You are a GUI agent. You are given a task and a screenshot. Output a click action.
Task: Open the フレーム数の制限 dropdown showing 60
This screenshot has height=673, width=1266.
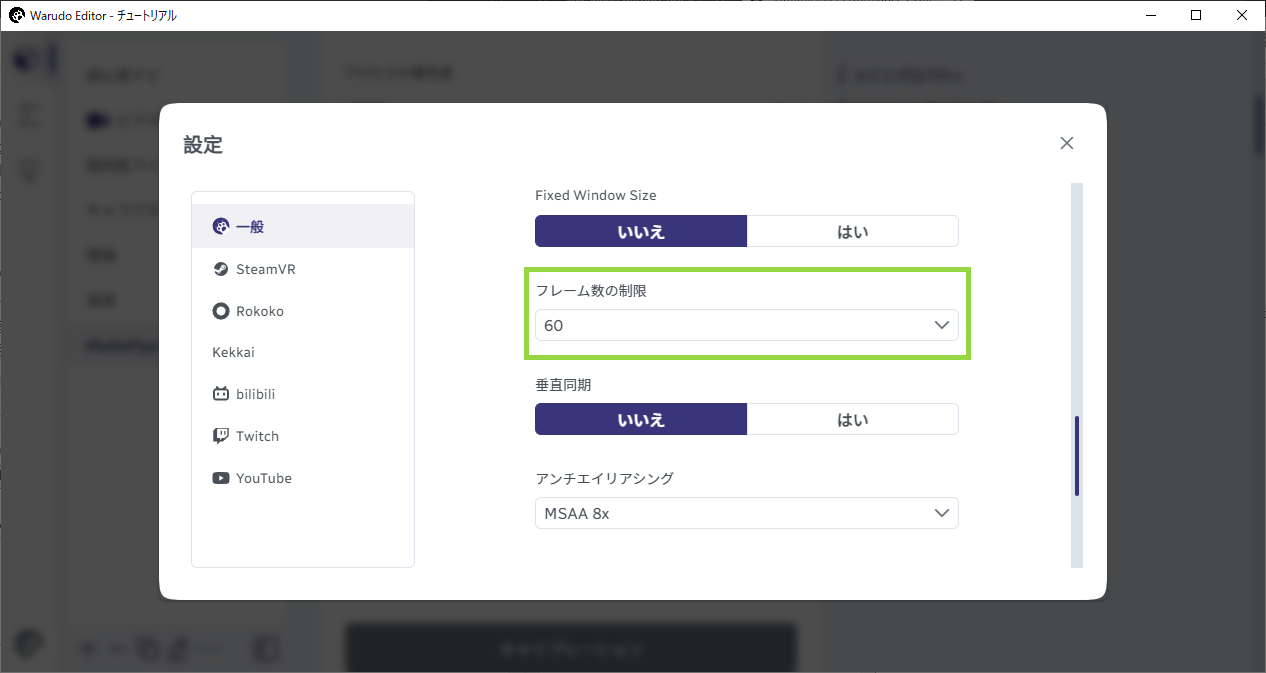747,325
